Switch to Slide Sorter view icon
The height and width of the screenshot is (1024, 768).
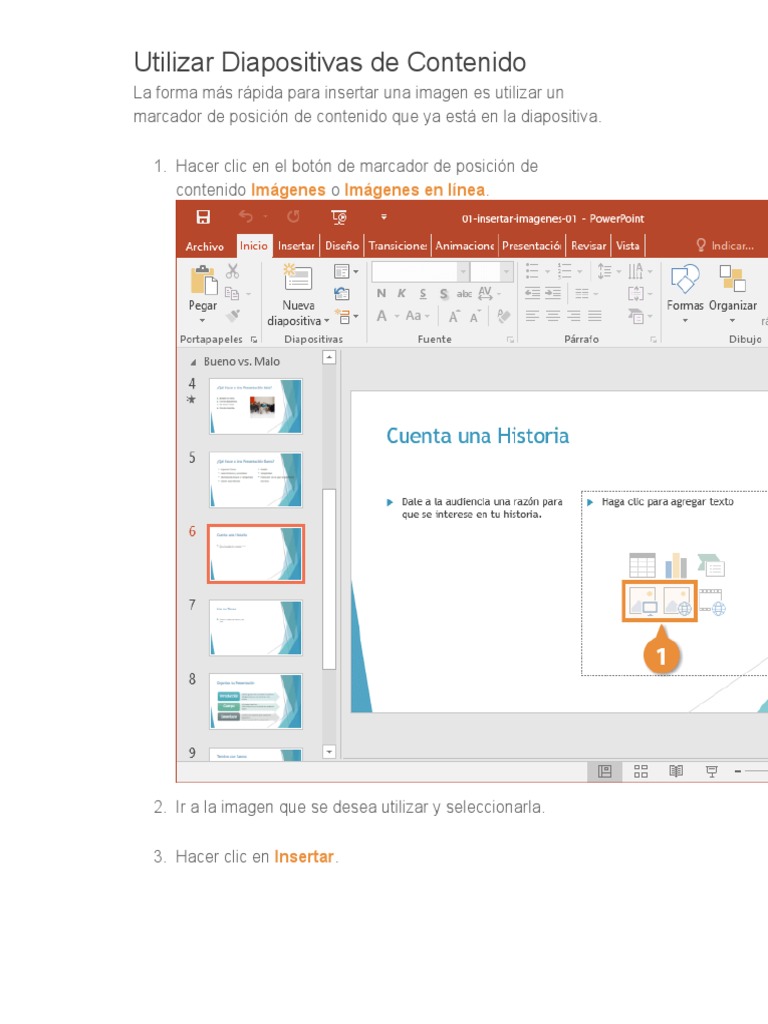641,771
